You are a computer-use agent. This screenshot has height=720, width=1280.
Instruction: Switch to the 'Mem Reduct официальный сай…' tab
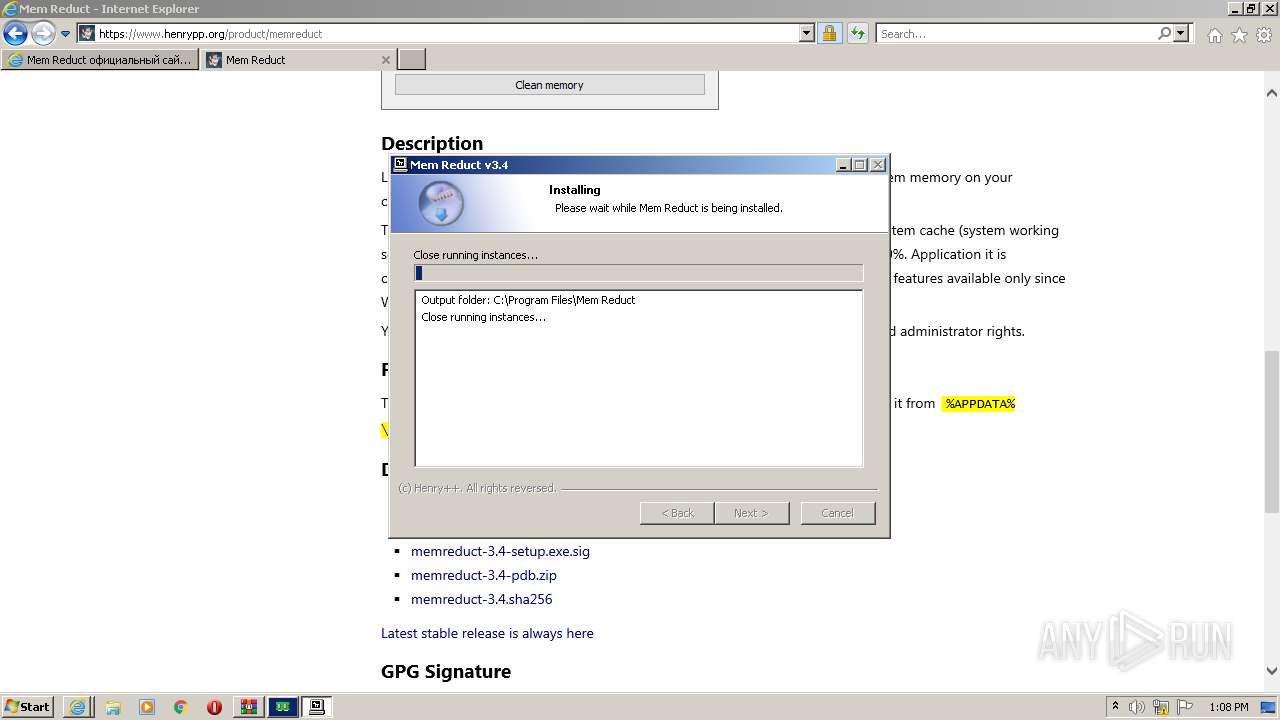[x=100, y=60]
